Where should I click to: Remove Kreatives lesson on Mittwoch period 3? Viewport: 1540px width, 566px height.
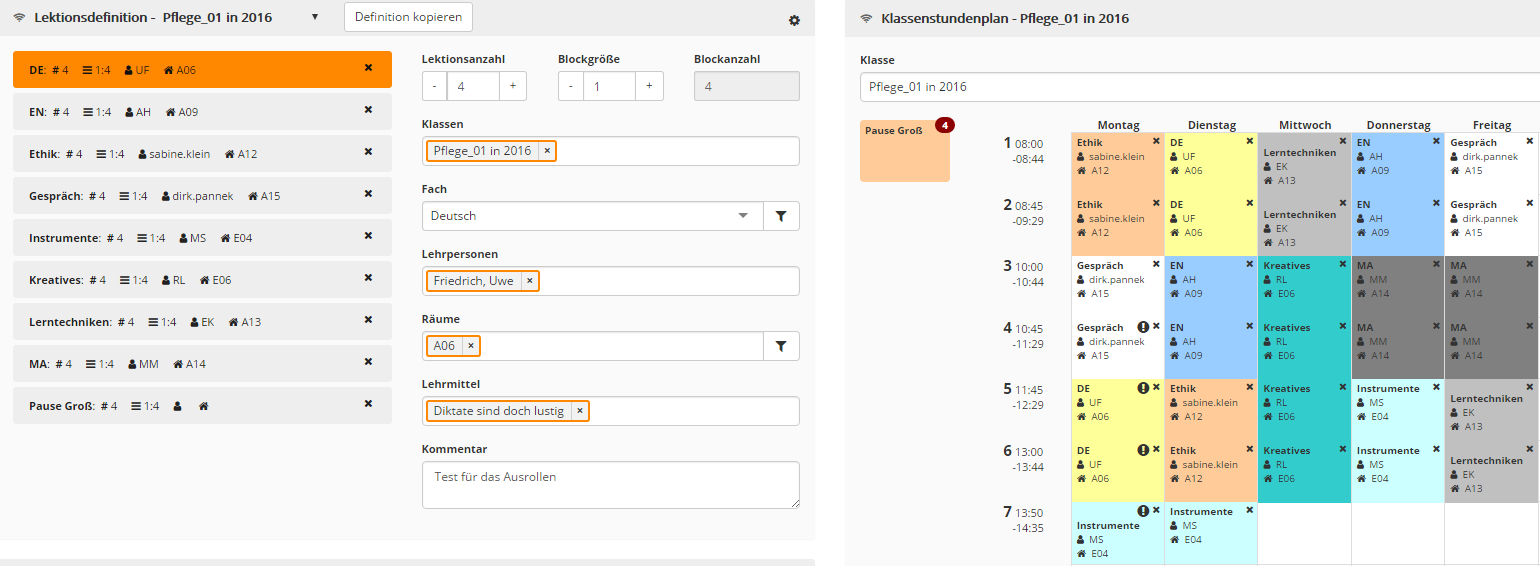click(x=1343, y=265)
